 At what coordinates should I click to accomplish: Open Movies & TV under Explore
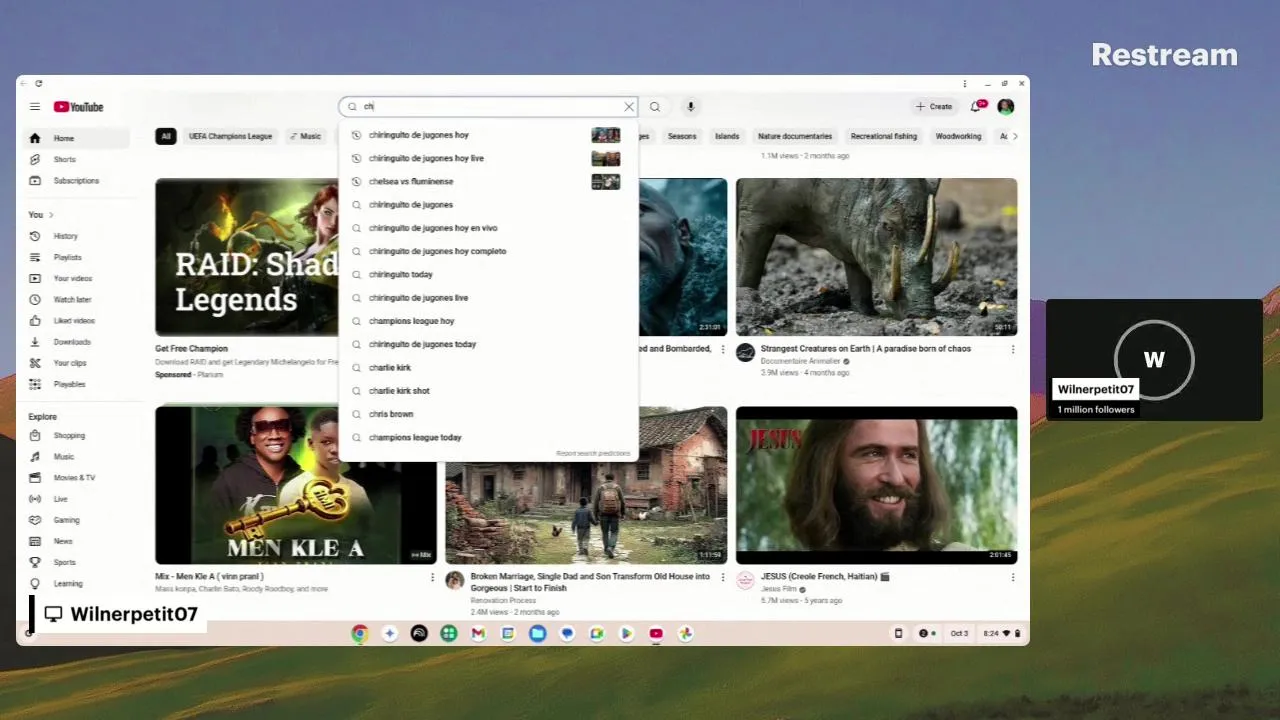click(x=76, y=477)
